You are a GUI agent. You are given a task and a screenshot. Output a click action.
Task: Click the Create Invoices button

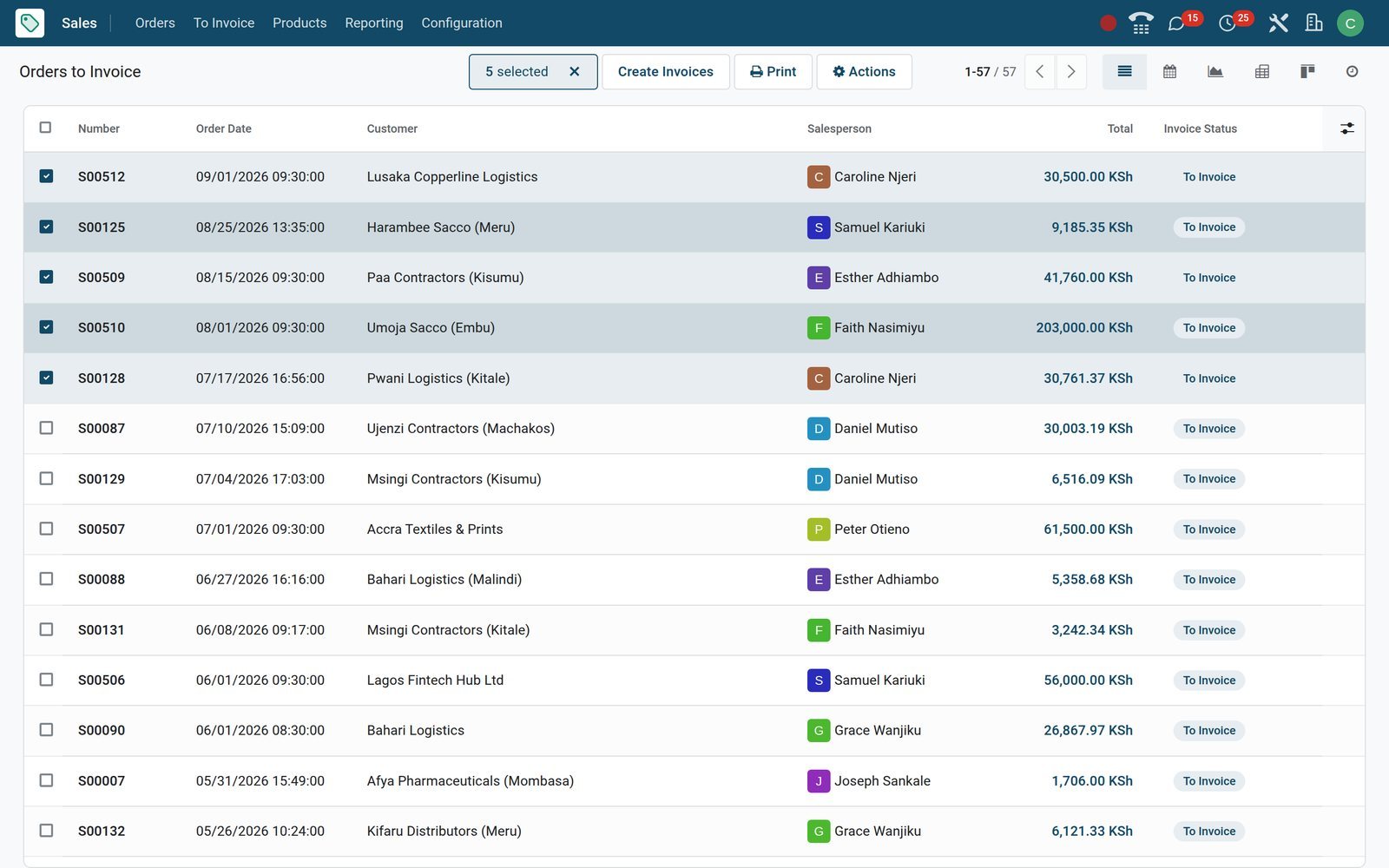point(666,72)
